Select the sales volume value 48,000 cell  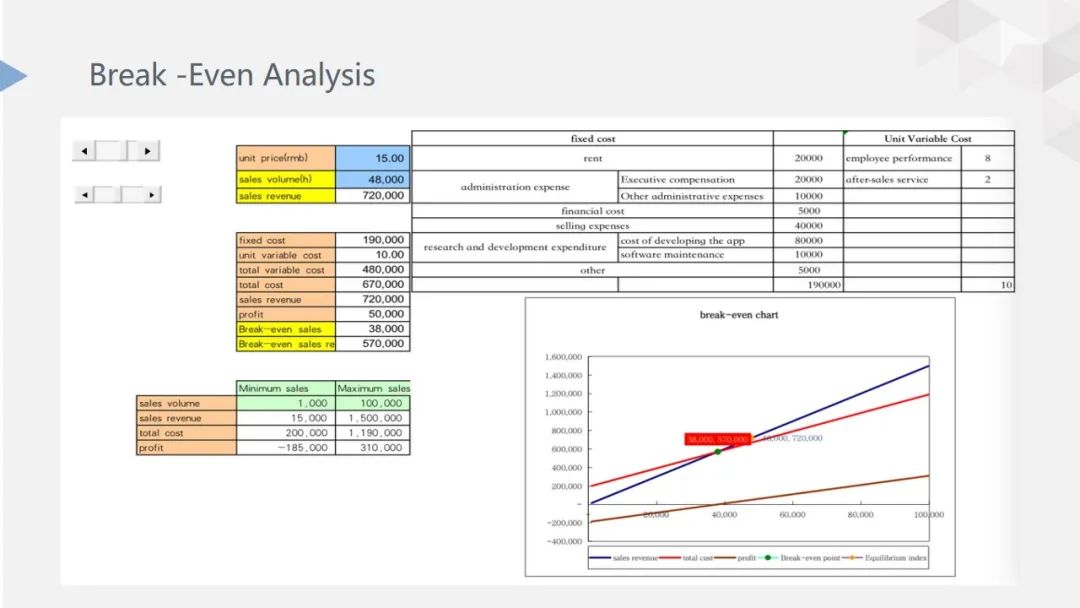(372, 180)
